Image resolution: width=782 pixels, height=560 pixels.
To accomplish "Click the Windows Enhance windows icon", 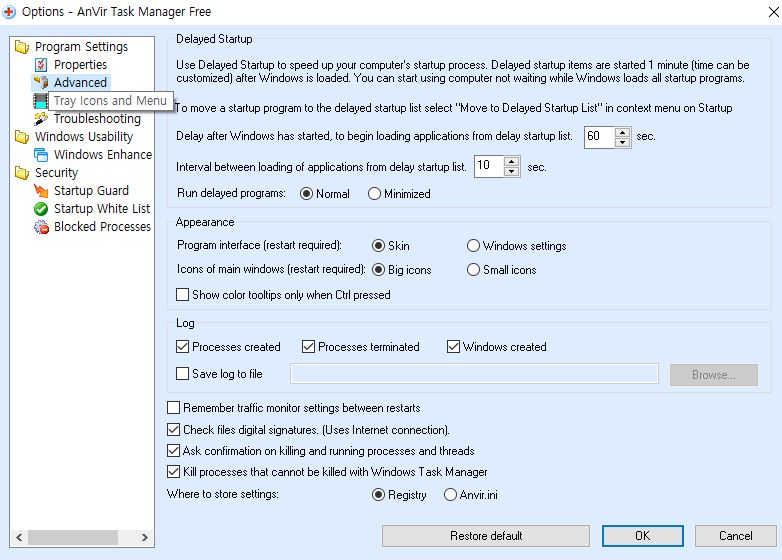I will coord(41,155).
